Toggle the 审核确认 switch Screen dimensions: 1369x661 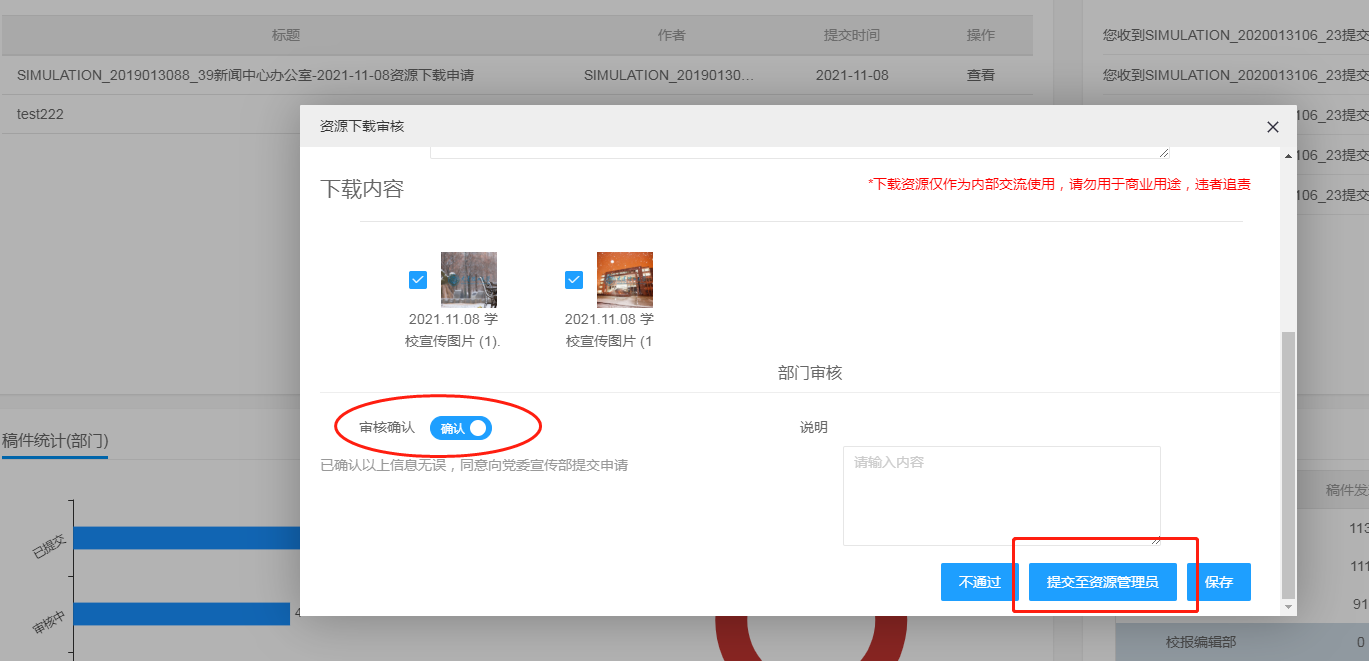461,428
